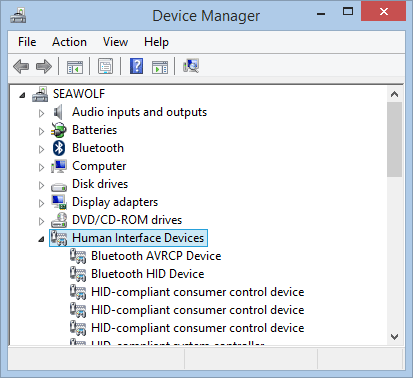Click the Back arrow toolbar button
This screenshot has height=378, width=413.
[21, 66]
